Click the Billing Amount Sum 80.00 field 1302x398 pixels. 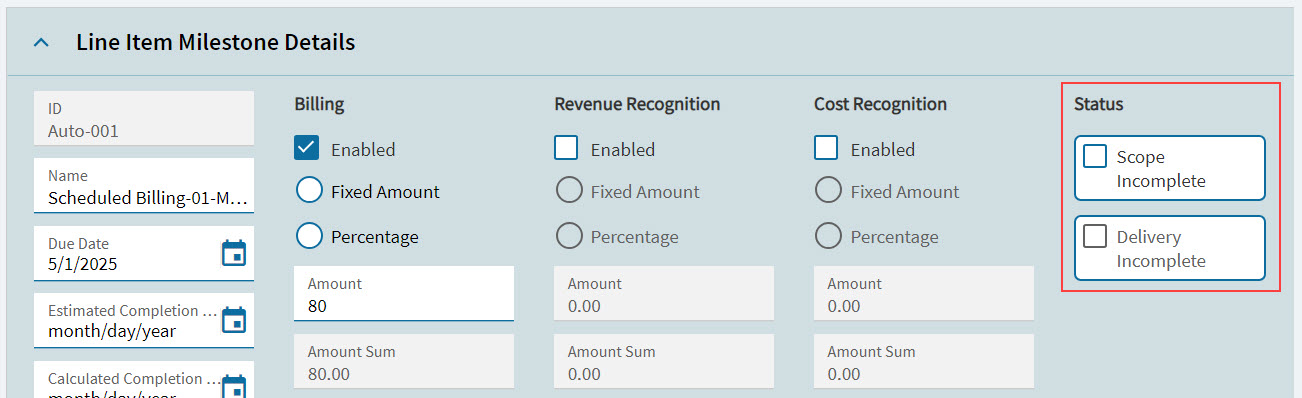pos(404,362)
